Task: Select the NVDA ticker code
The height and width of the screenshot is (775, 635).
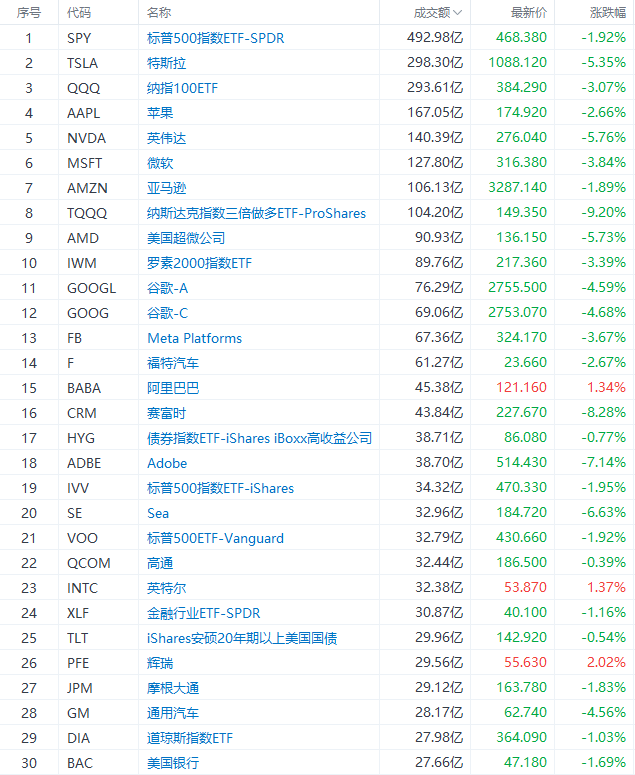Action: [x=86, y=138]
